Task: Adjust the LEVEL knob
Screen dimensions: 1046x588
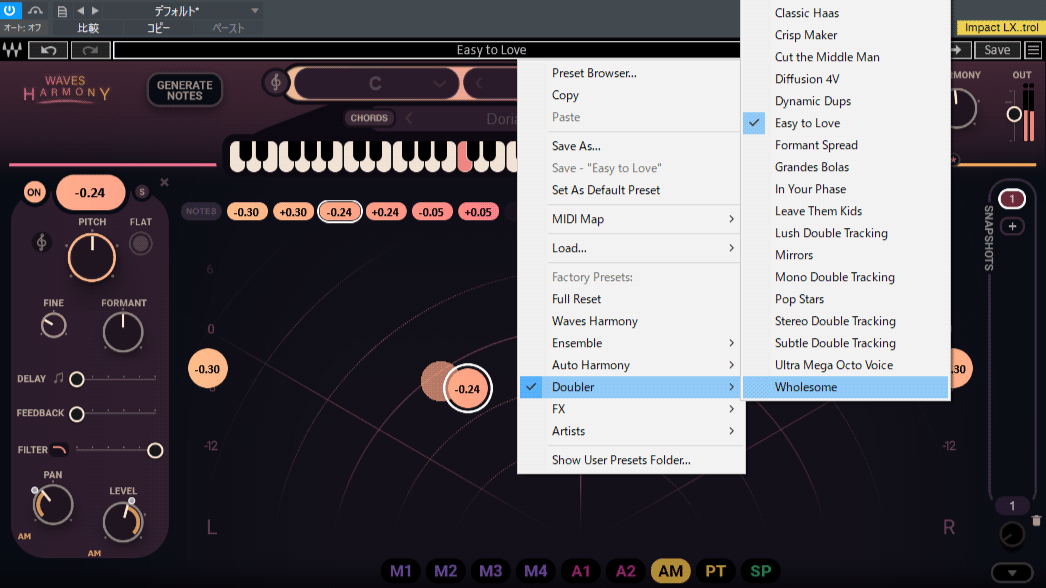Action: [x=123, y=521]
